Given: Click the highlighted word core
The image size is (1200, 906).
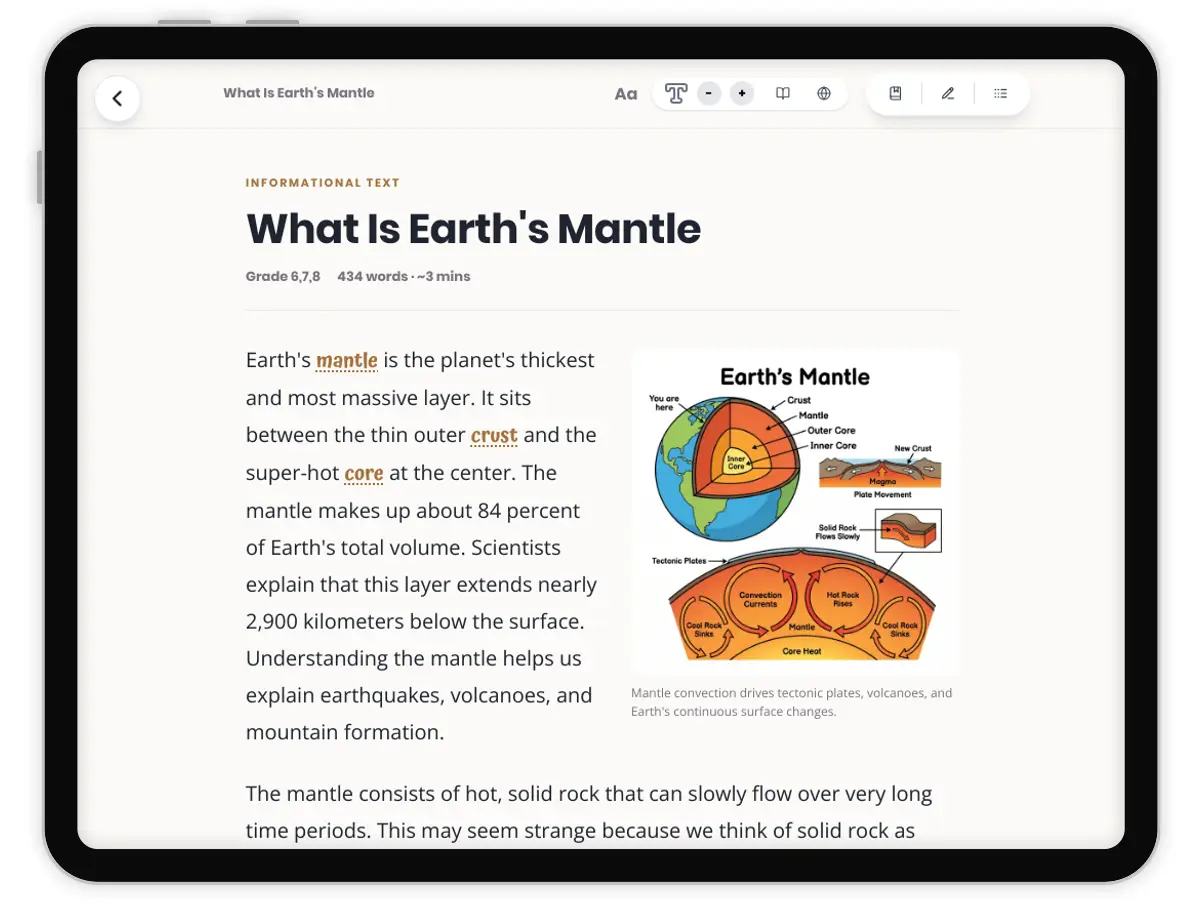Looking at the screenshot, I should pos(364,473).
